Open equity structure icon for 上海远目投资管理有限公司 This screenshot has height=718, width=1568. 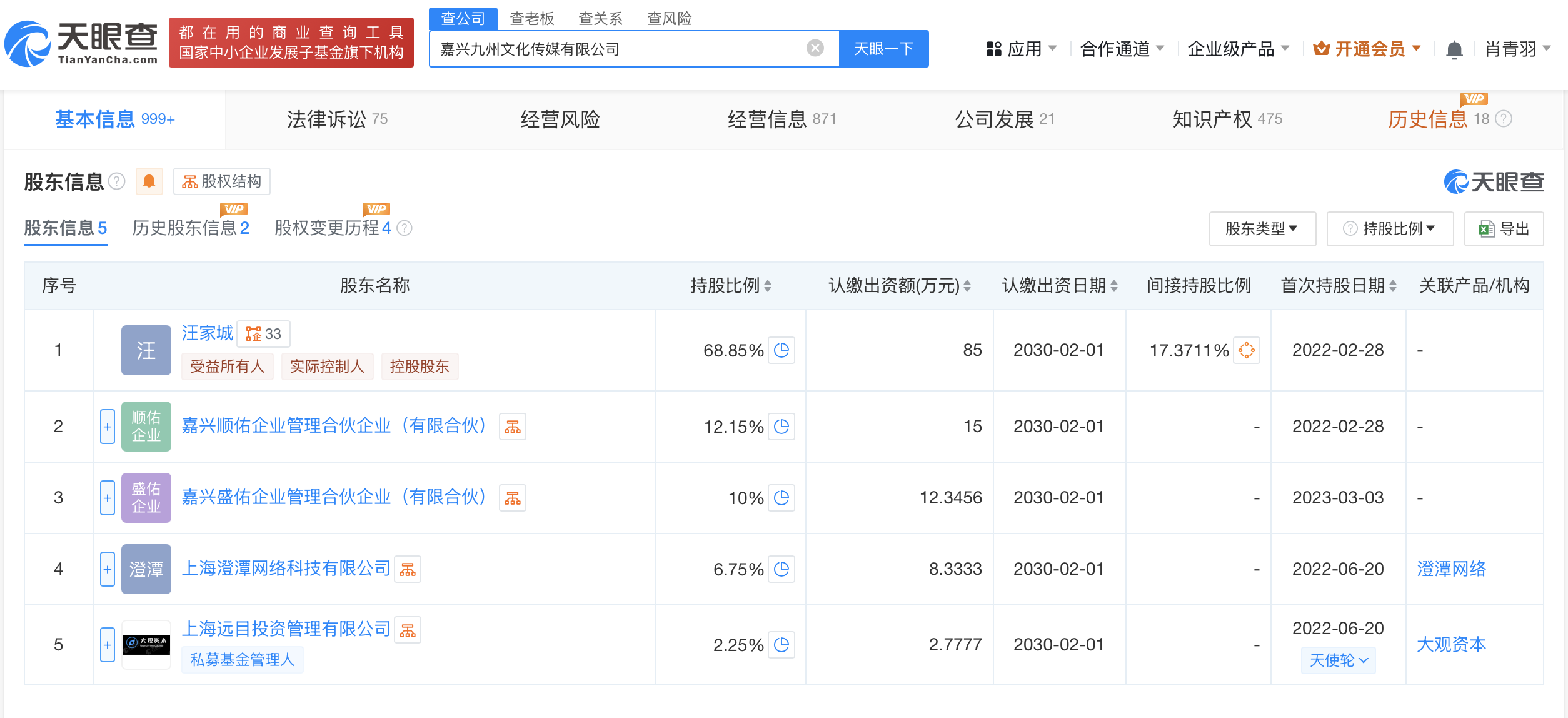(408, 630)
